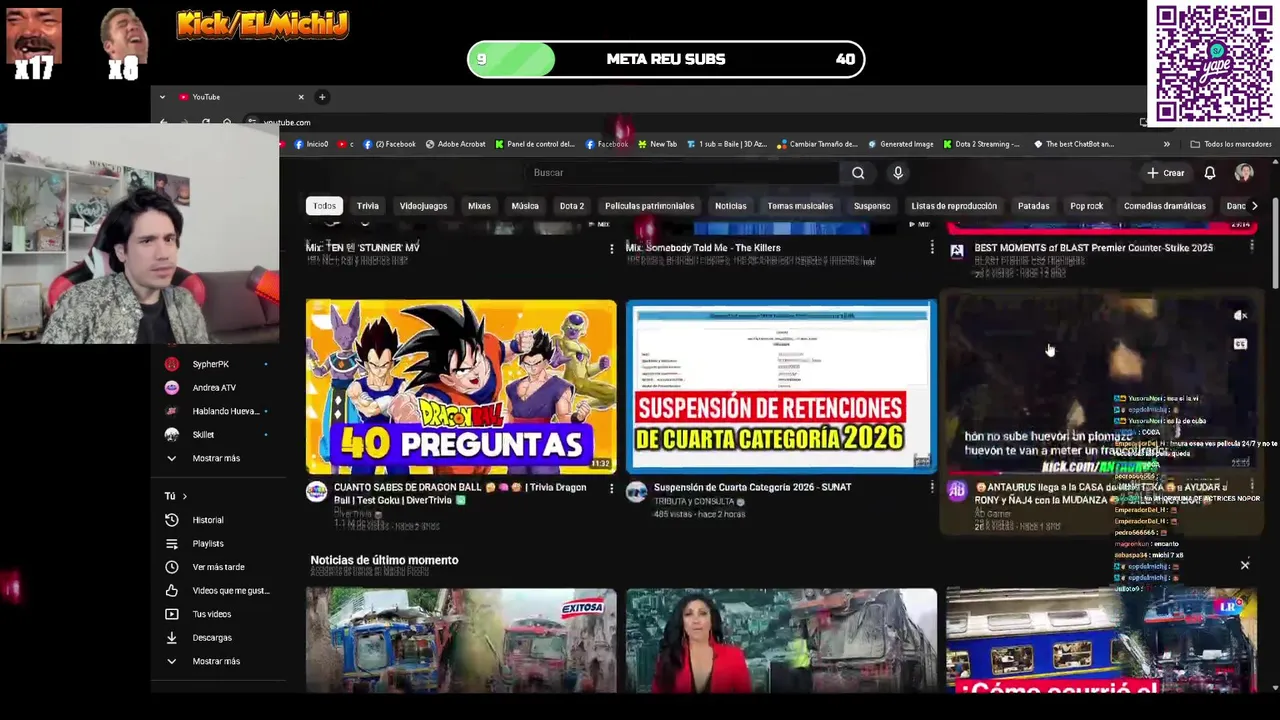Click the browser address bar

coord(690,123)
